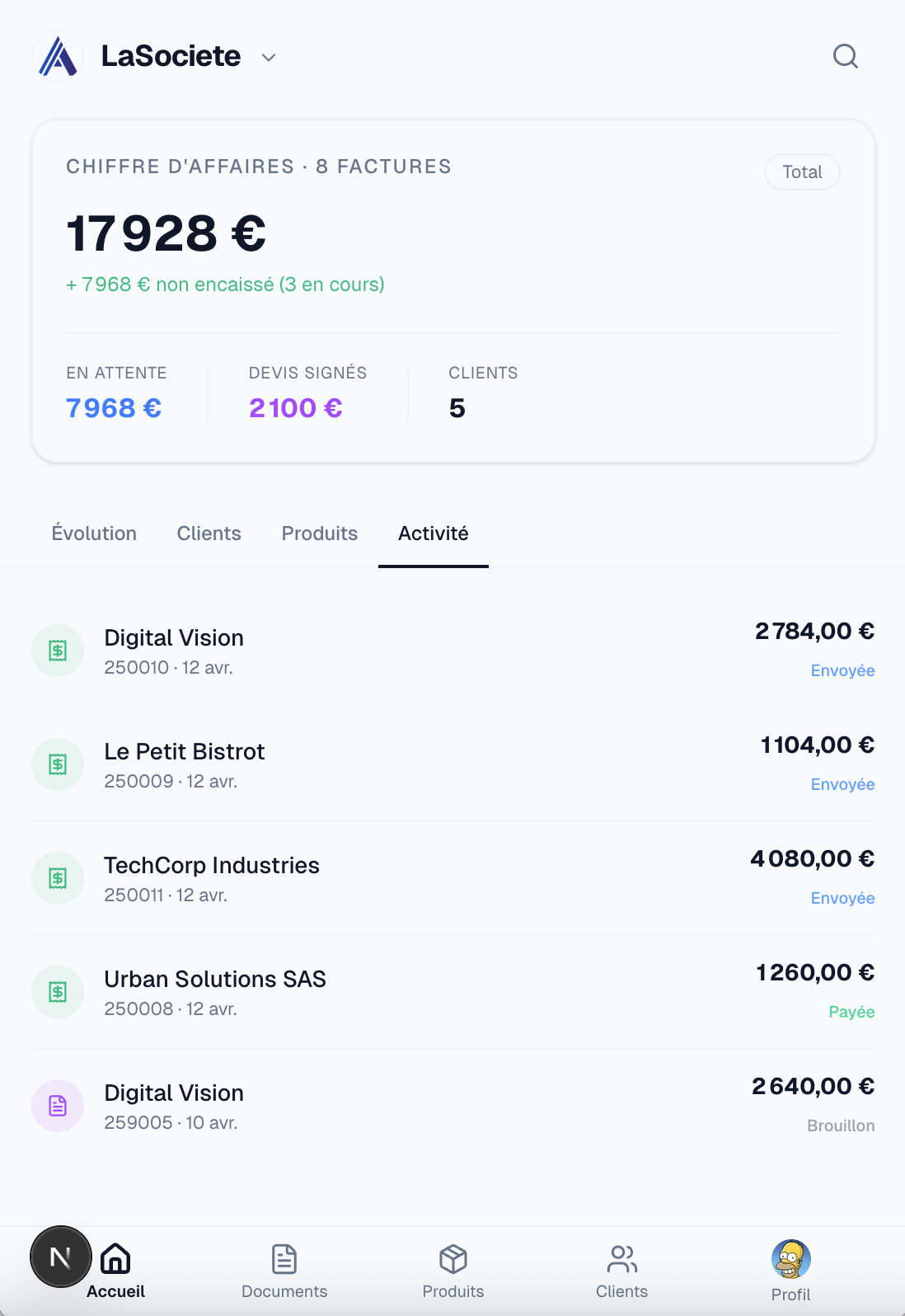Viewport: 905px width, 1316px height.
Task: Click the Payée status on Urban Solutions SAS
Action: 851,1012
